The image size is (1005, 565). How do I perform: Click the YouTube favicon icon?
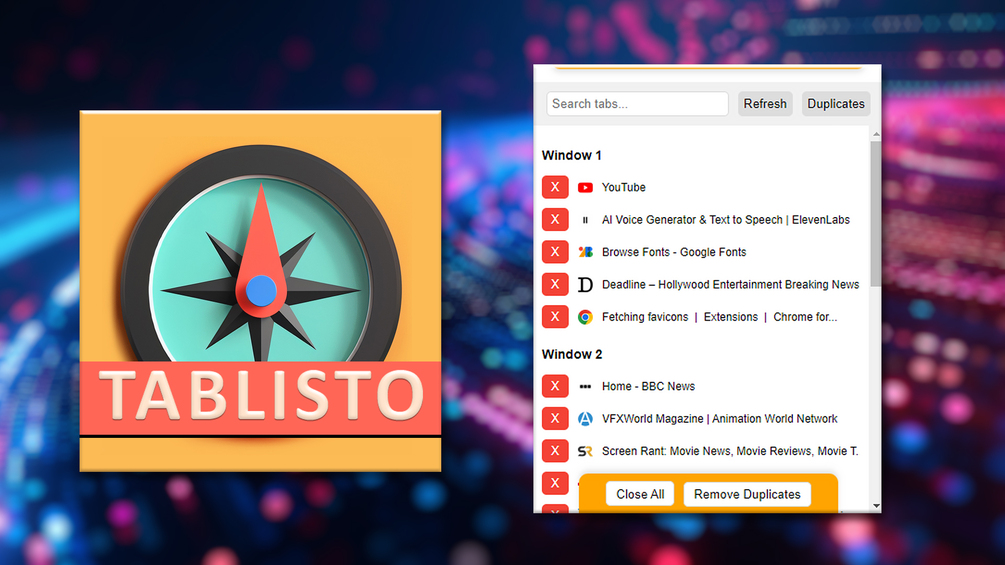click(x=585, y=188)
